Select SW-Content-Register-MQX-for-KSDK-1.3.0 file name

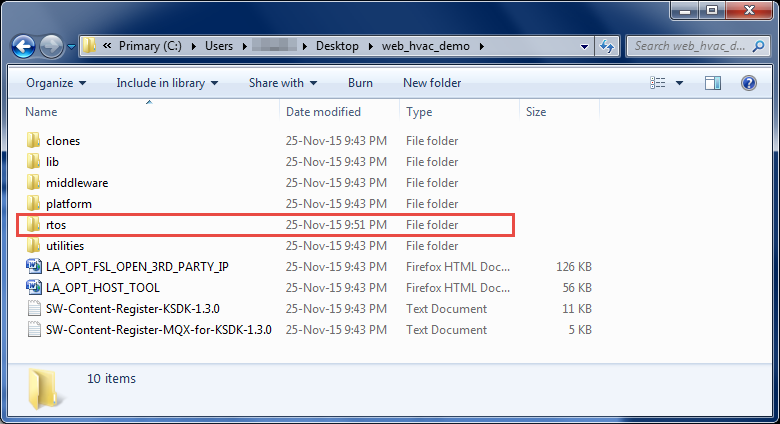pos(159,329)
